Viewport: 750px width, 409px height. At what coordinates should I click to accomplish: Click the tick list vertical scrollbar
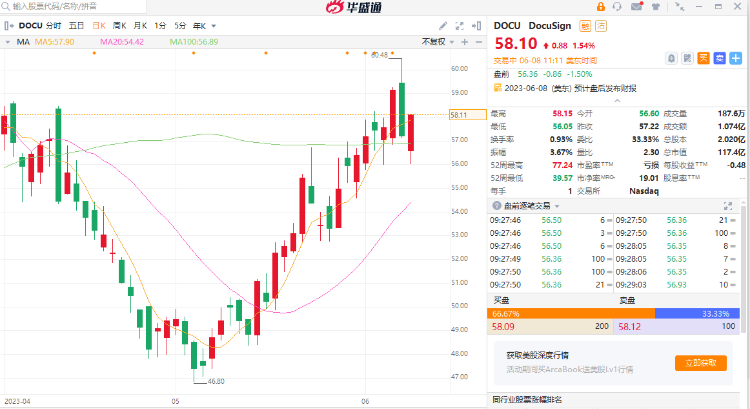click(743, 268)
